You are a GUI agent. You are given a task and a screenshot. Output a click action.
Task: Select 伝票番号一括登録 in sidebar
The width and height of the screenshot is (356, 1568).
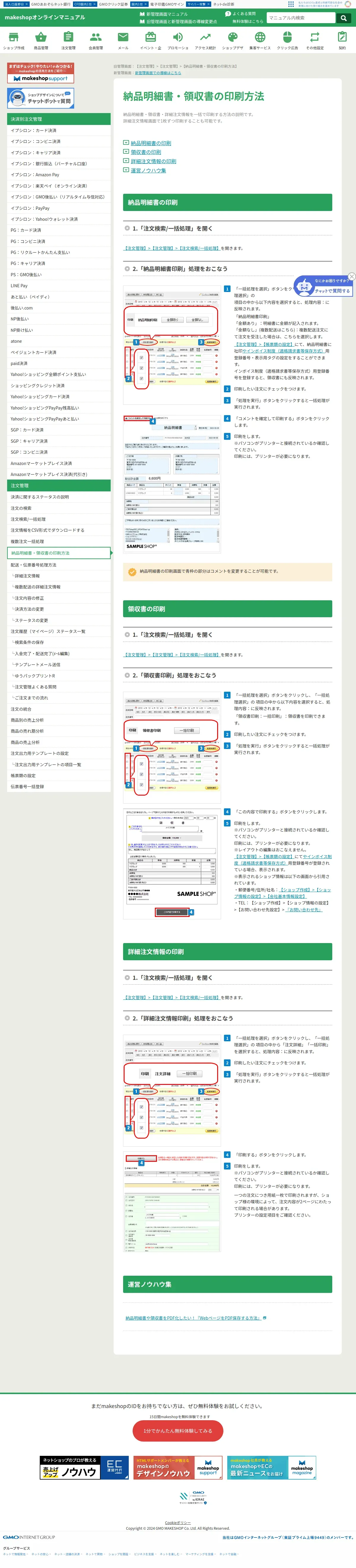pyautogui.click(x=59, y=786)
